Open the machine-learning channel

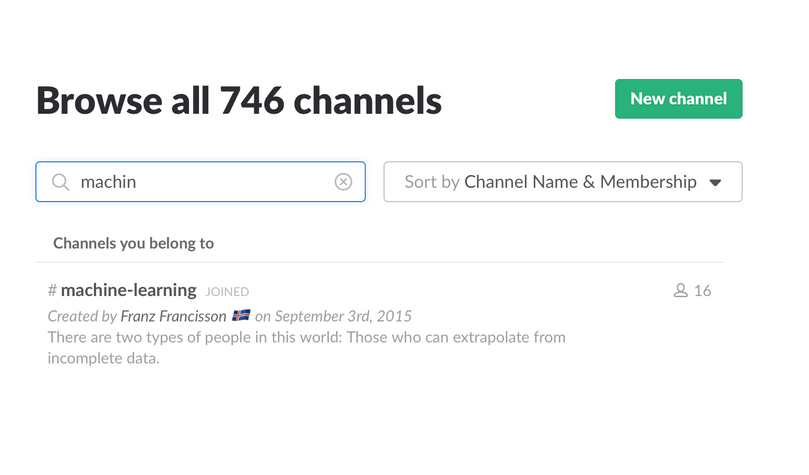click(128, 290)
